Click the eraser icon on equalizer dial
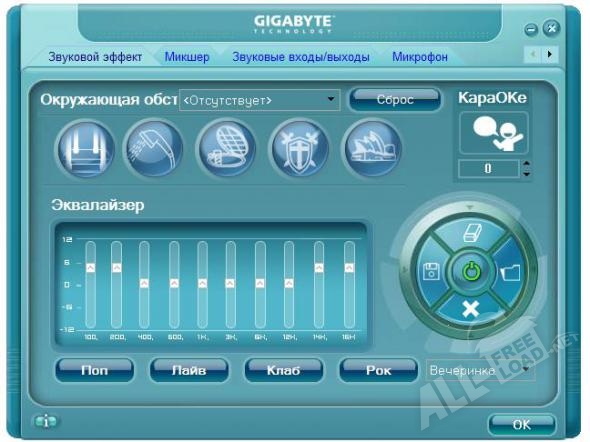This screenshot has width=590, height=442. pyautogui.click(x=472, y=232)
